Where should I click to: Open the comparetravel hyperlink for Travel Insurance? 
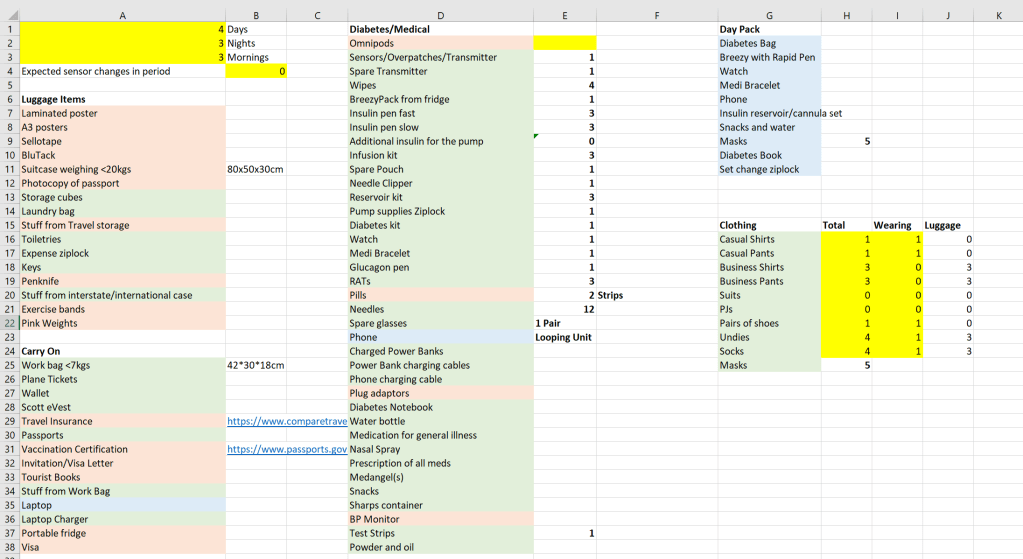[x=287, y=421]
